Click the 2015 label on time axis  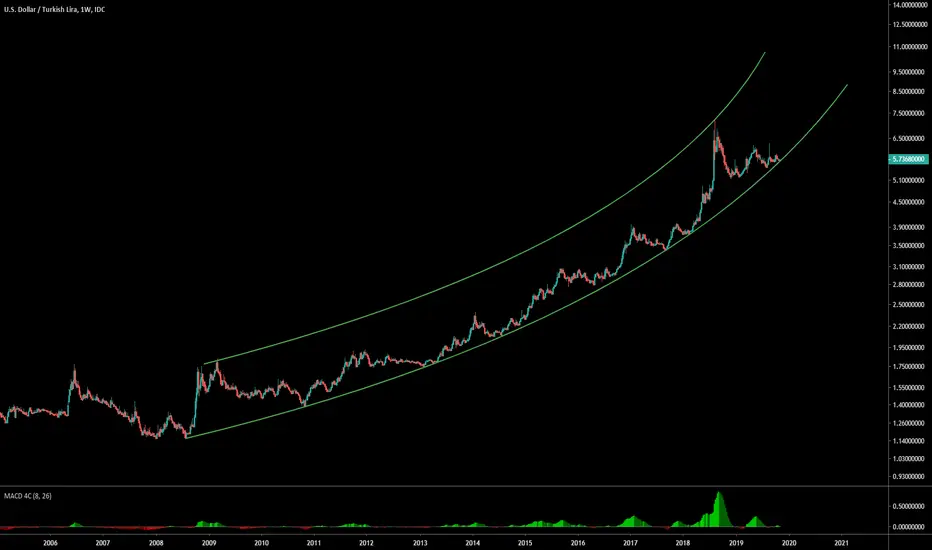pos(525,543)
